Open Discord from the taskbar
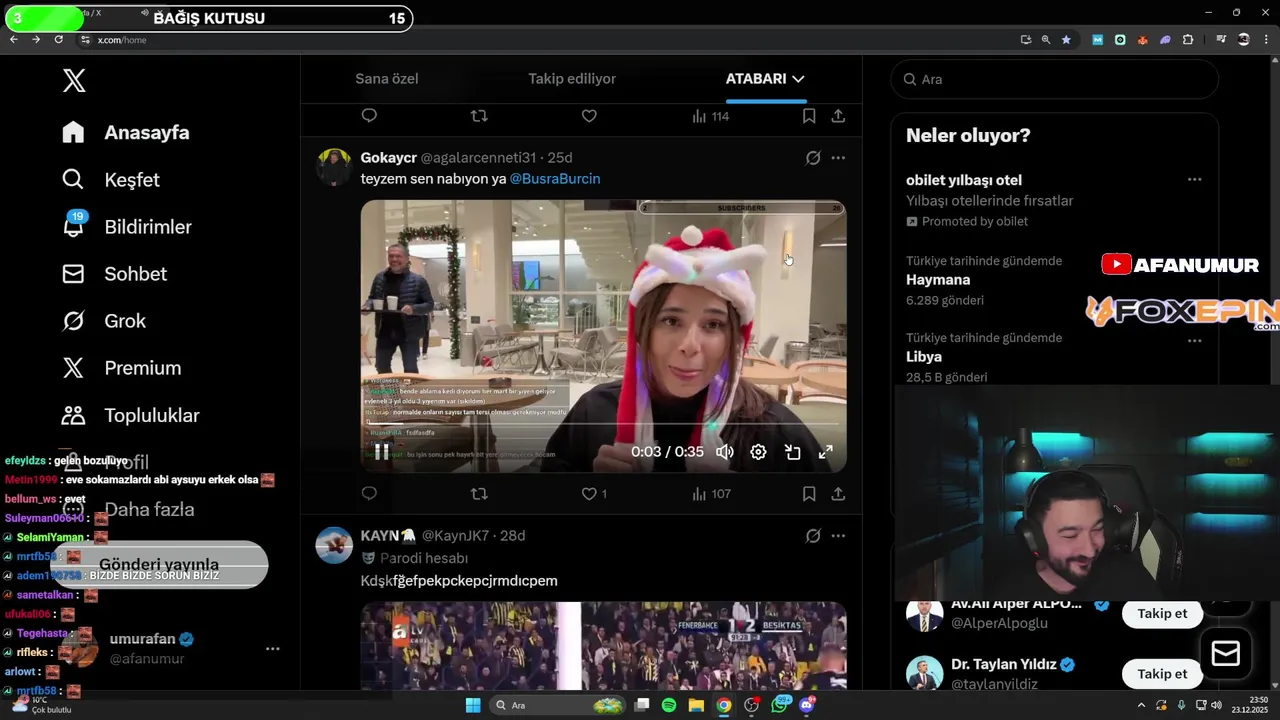 click(x=807, y=705)
